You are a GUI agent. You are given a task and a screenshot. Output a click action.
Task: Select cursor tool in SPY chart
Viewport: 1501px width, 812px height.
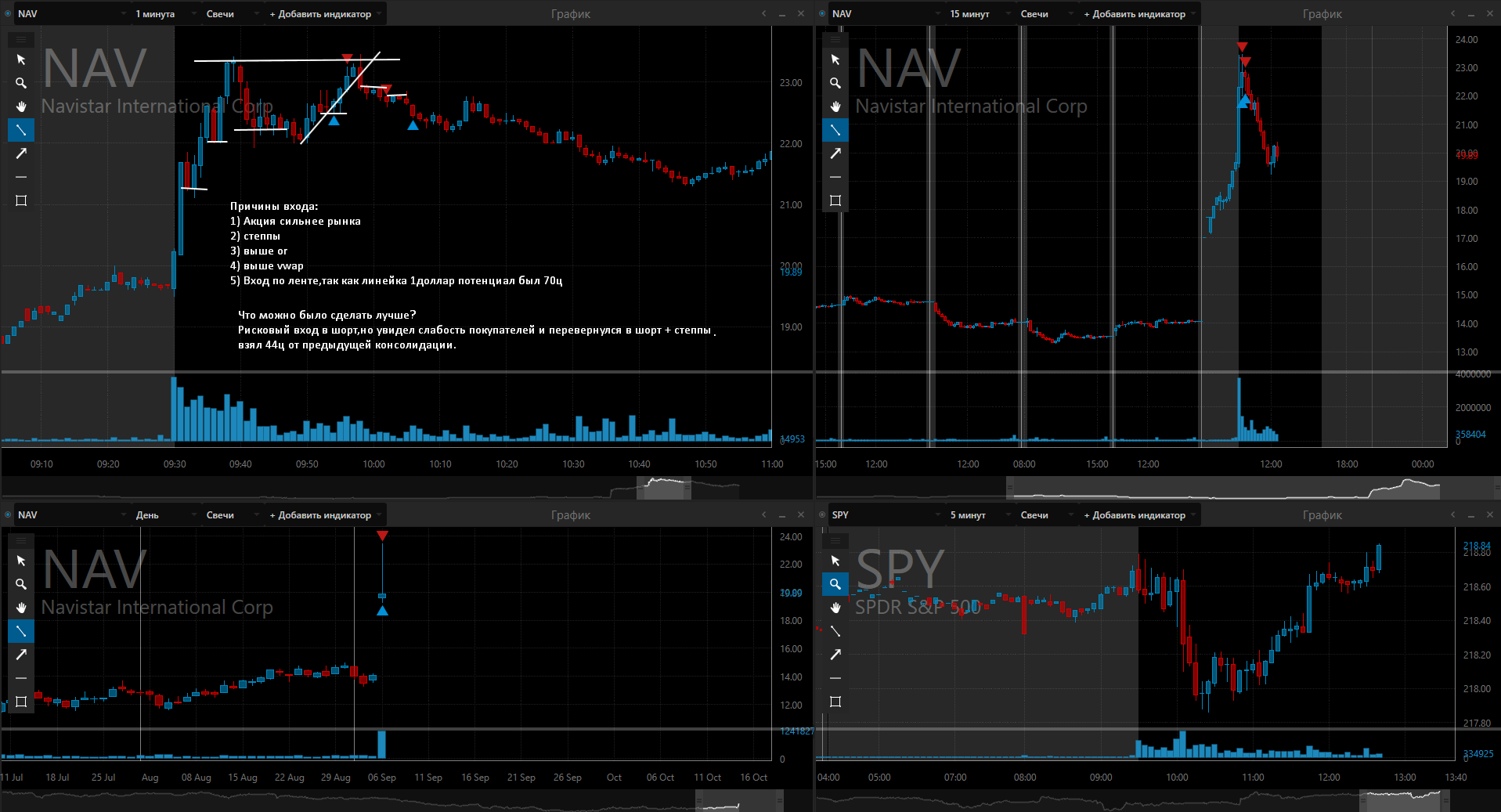pyautogui.click(x=835, y=561)
